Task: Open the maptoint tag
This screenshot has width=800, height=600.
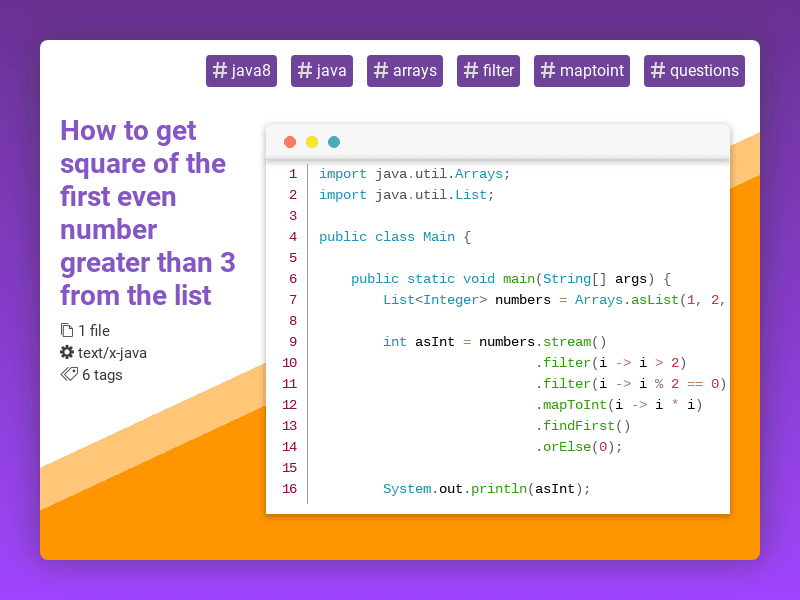Action: point(582,71)
